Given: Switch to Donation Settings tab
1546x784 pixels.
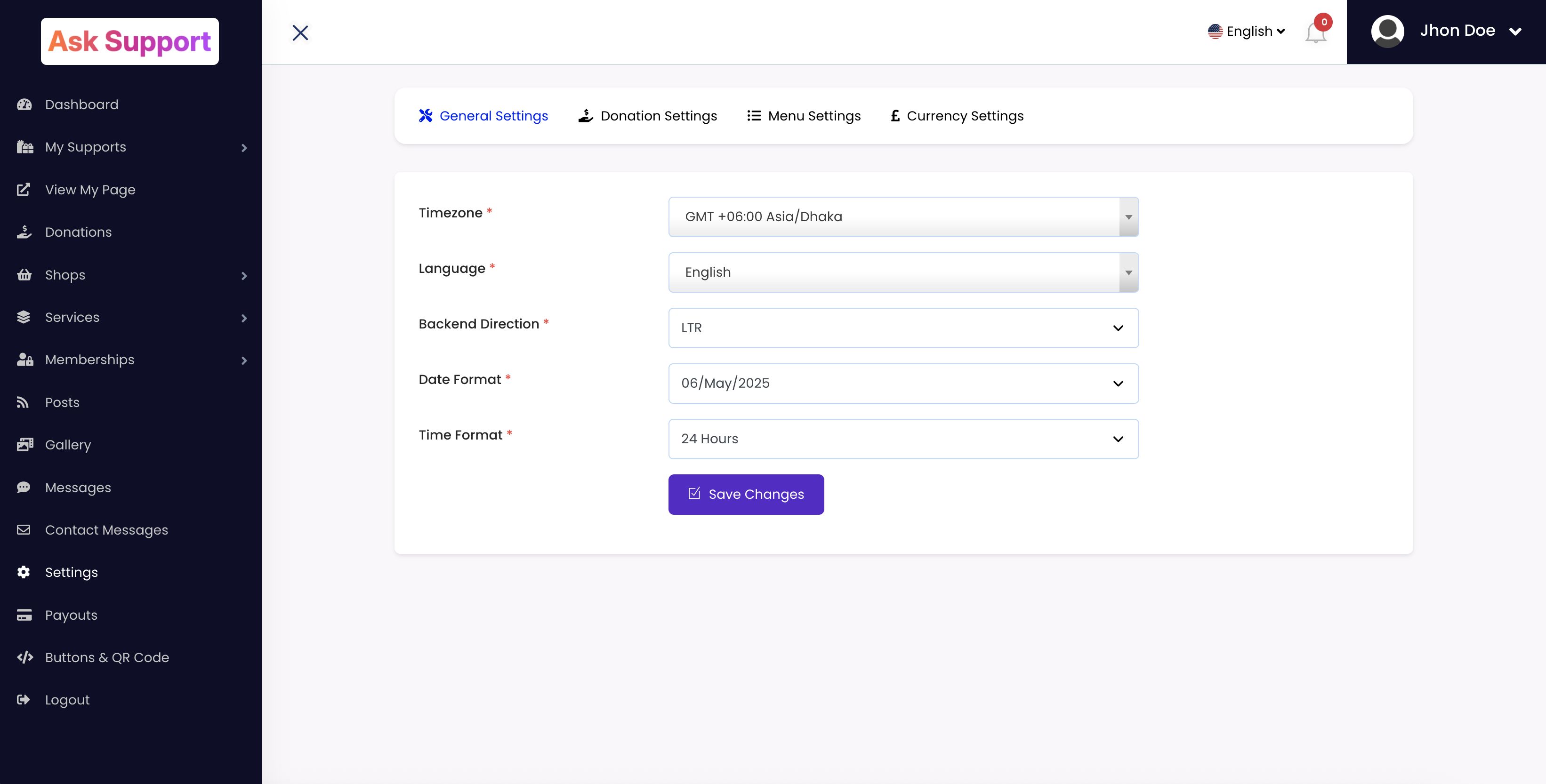Looking at the screenshot, I should tap(648, 116).
